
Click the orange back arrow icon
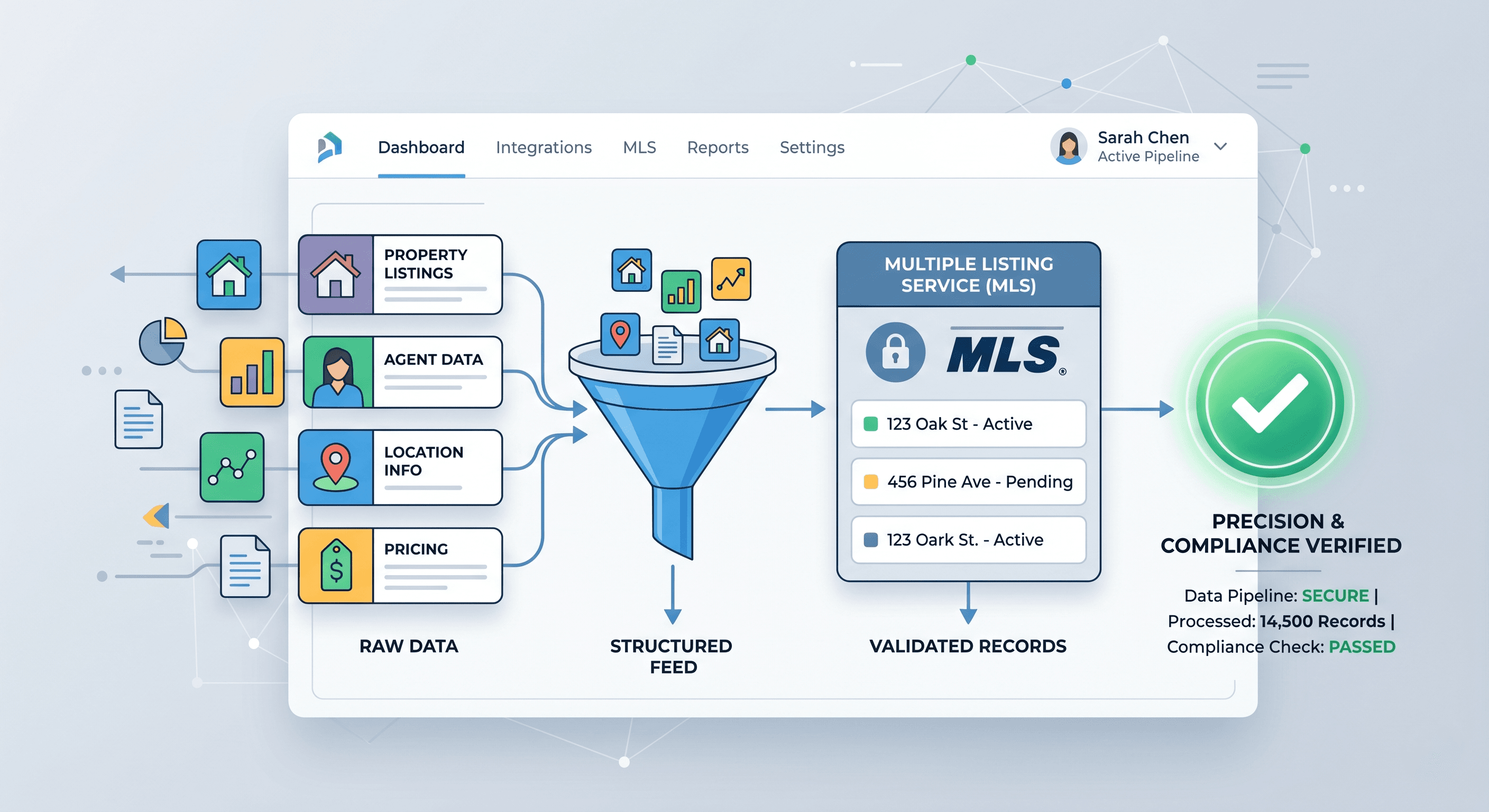click(156, 515)
